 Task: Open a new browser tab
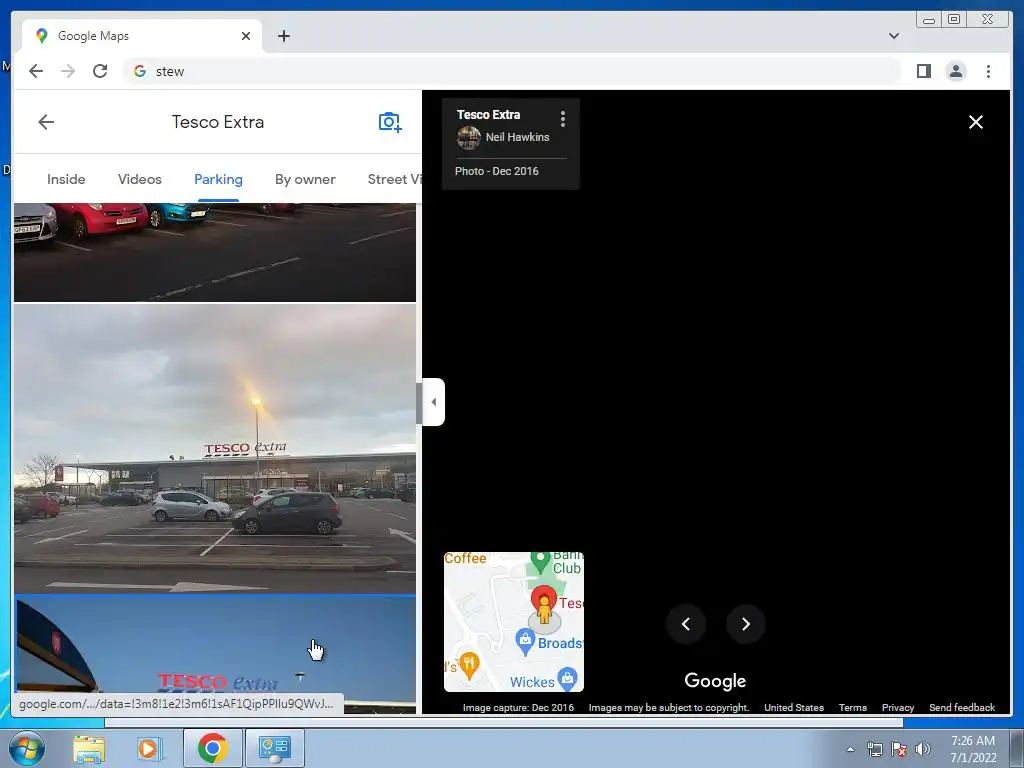[x=283, y=36]
